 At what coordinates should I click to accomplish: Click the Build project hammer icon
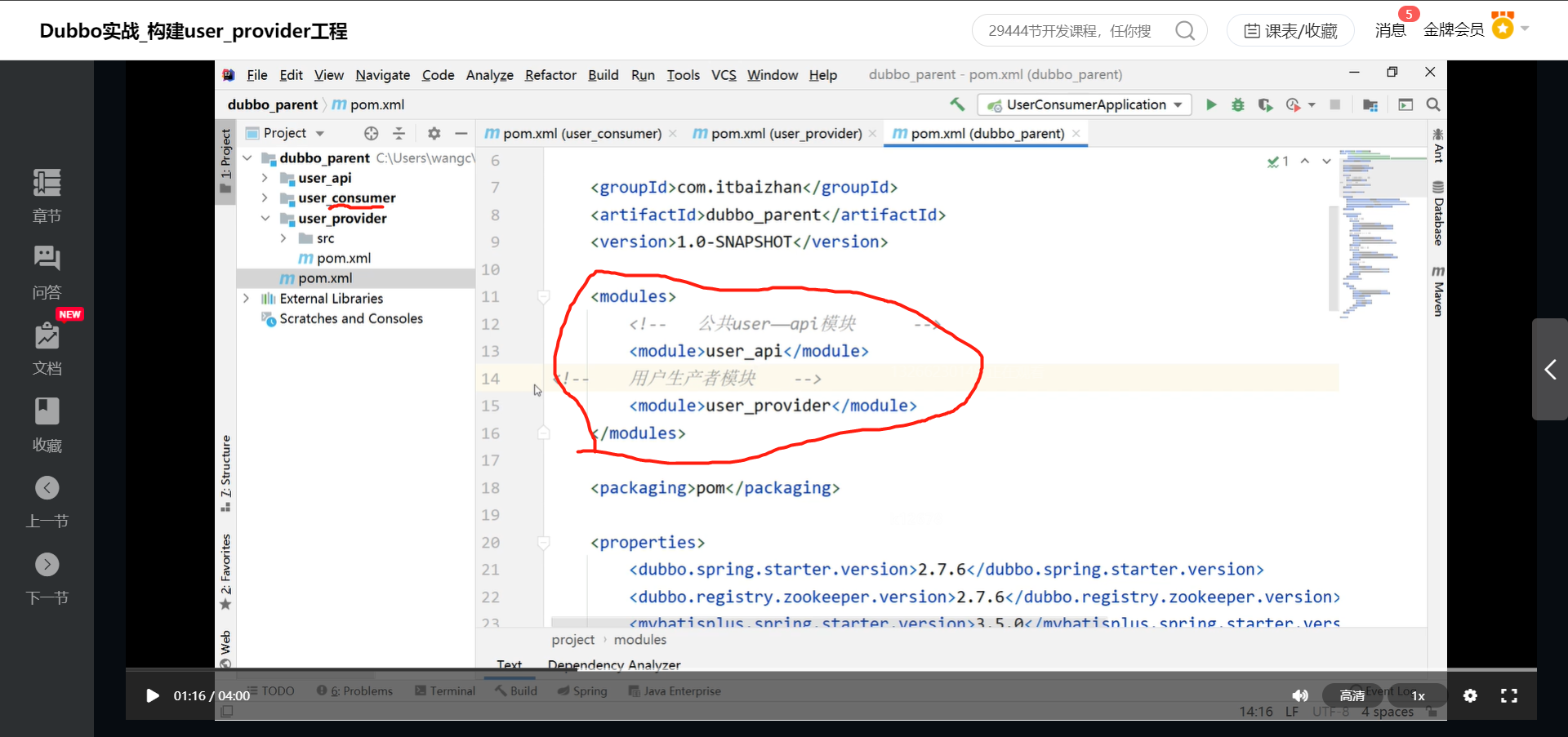(x=957, y=104)
